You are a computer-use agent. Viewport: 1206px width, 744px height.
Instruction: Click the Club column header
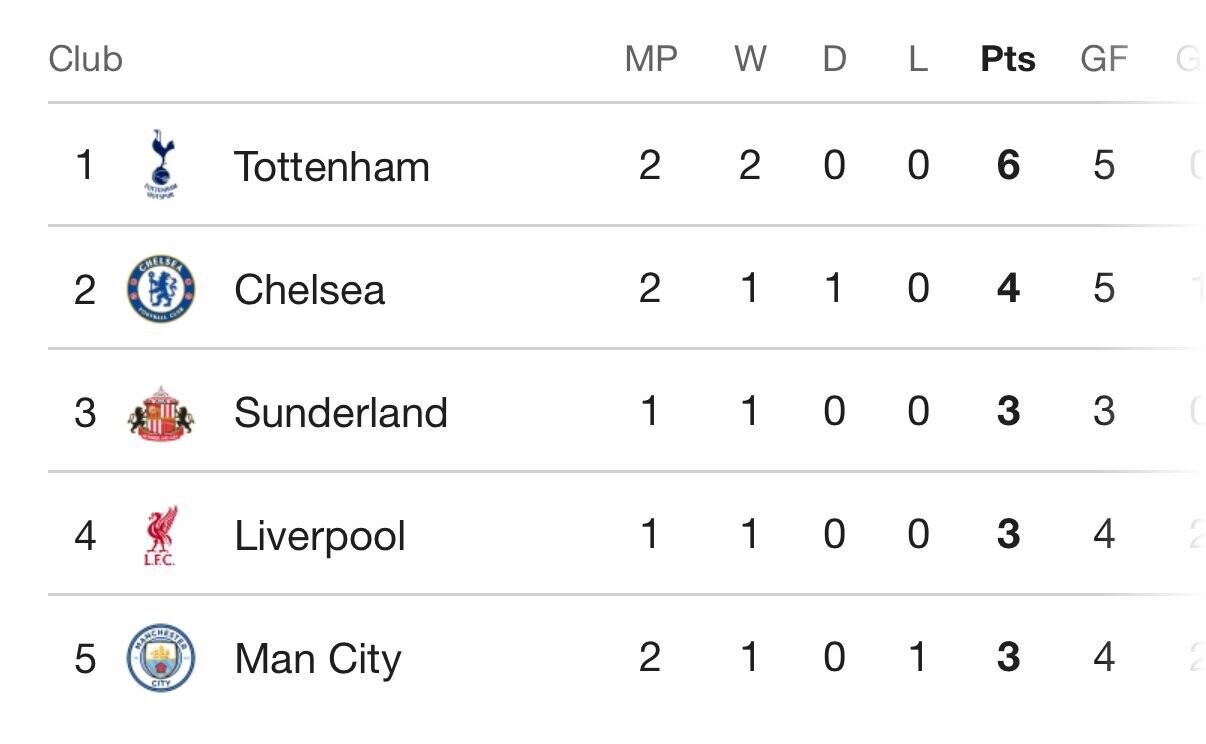(x=85, y=59)
